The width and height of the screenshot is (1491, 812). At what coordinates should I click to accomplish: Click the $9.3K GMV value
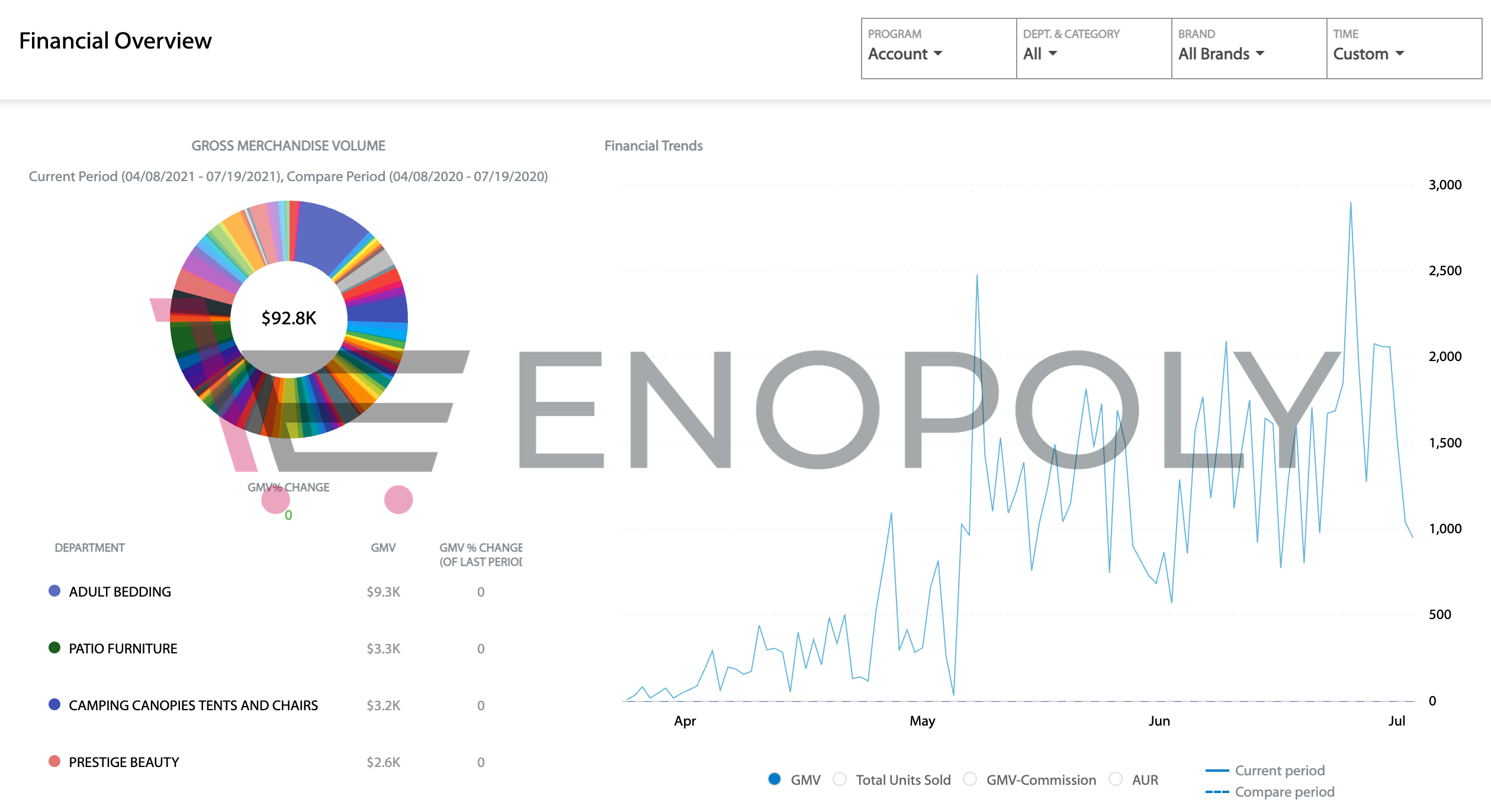pyautogui.click(x=384, y=592)
